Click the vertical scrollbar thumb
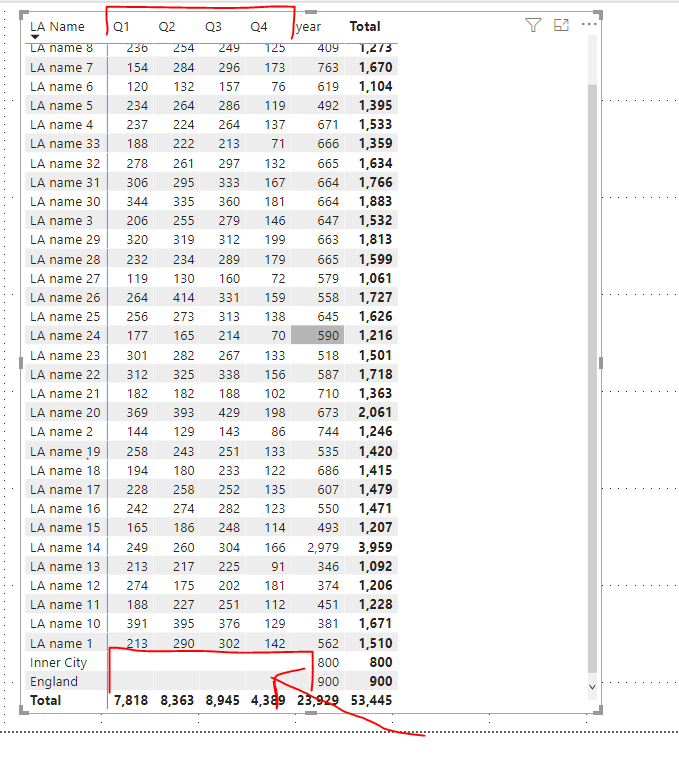This screenshot has height=764, width=679. click(592, 378)
